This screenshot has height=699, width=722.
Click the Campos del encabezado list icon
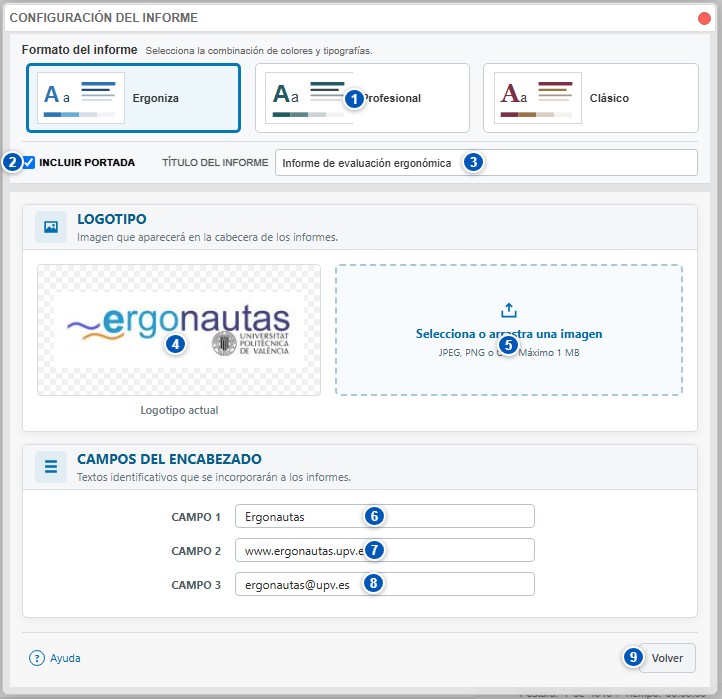pyautogui.click(x=51, y=467)
